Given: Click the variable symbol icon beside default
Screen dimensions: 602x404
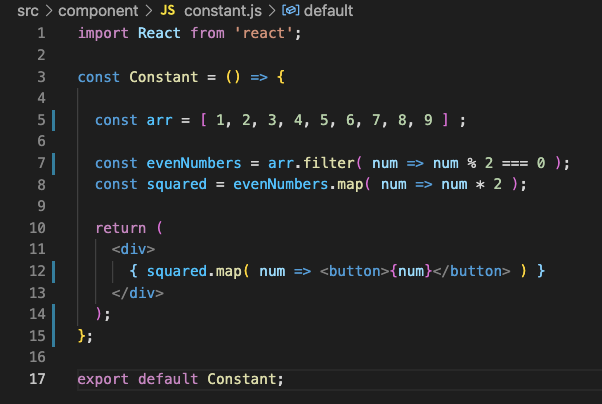Looking at the screenshot, I should tap(291, 10).
